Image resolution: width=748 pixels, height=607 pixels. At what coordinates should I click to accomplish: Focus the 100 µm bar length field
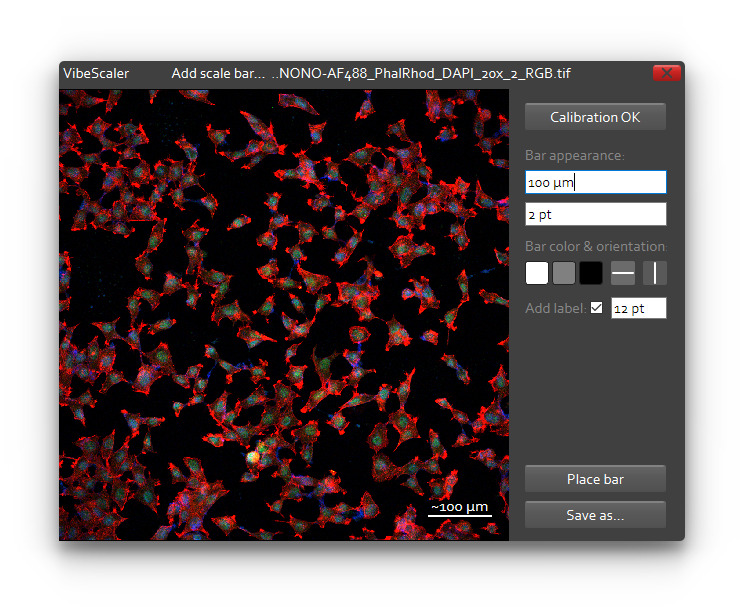pos(596,182)
